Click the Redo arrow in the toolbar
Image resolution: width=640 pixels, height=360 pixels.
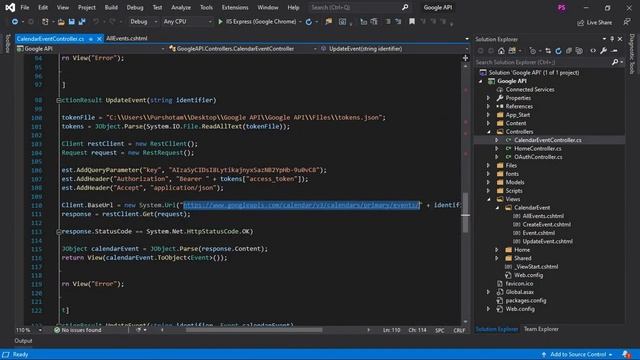pos(112,22)
